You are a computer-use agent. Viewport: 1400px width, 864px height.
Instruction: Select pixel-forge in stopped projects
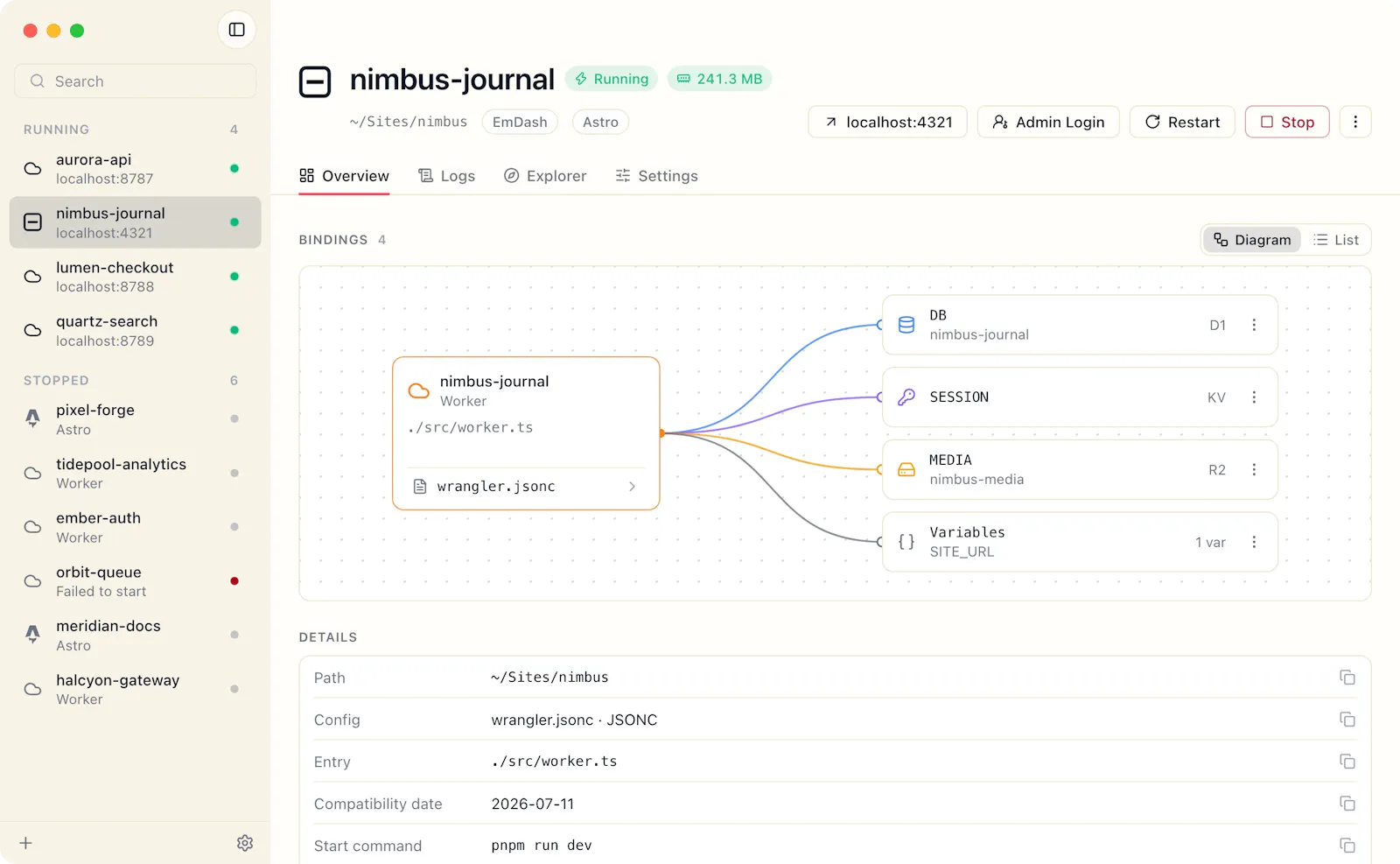tap(136, 419)
